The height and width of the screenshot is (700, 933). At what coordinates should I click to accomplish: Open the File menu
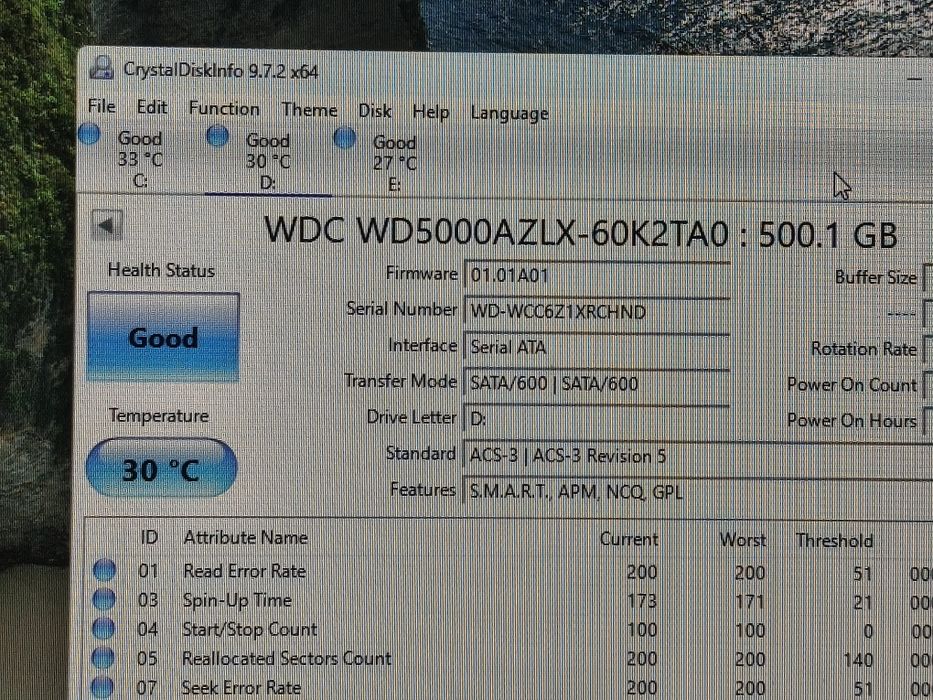tap(101, 107)
